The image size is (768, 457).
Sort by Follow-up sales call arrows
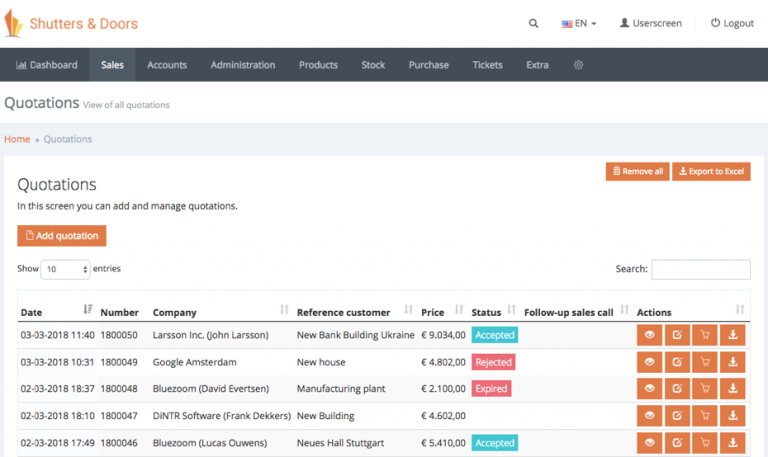pos(624,309)
